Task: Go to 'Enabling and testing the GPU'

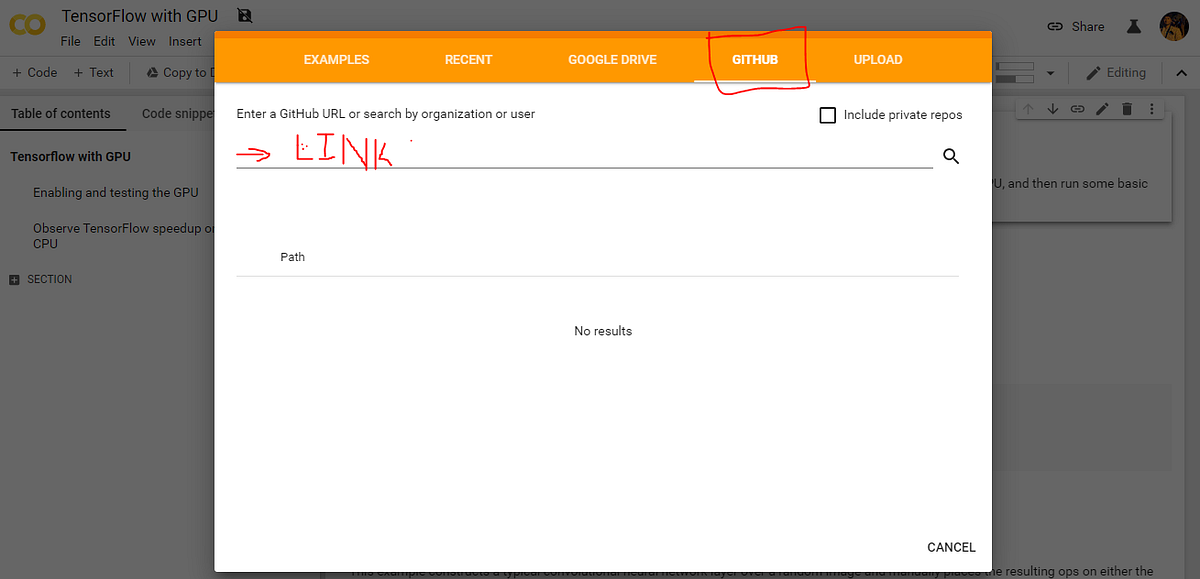Action: [116, 192]
